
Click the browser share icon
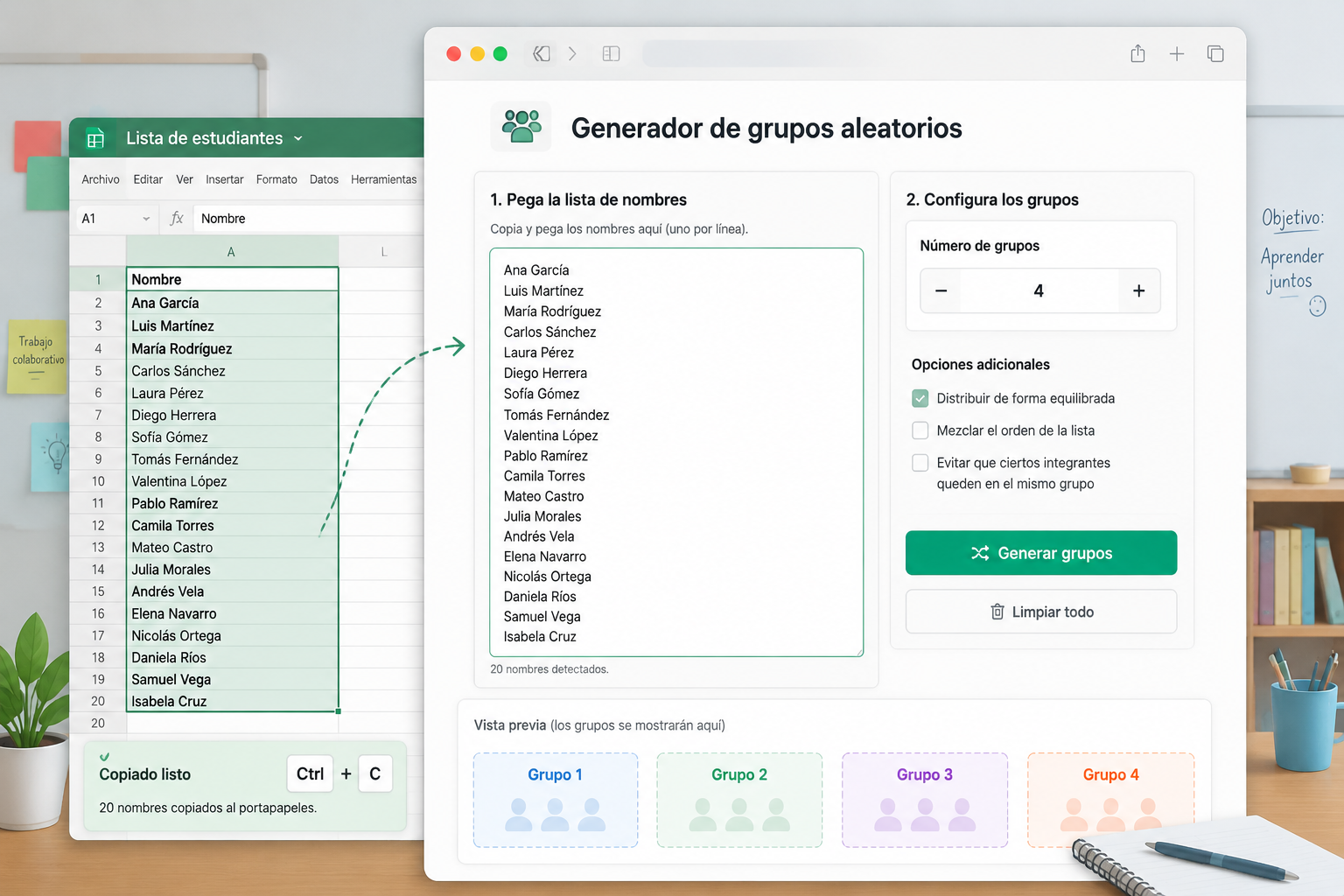point(1137,53)
